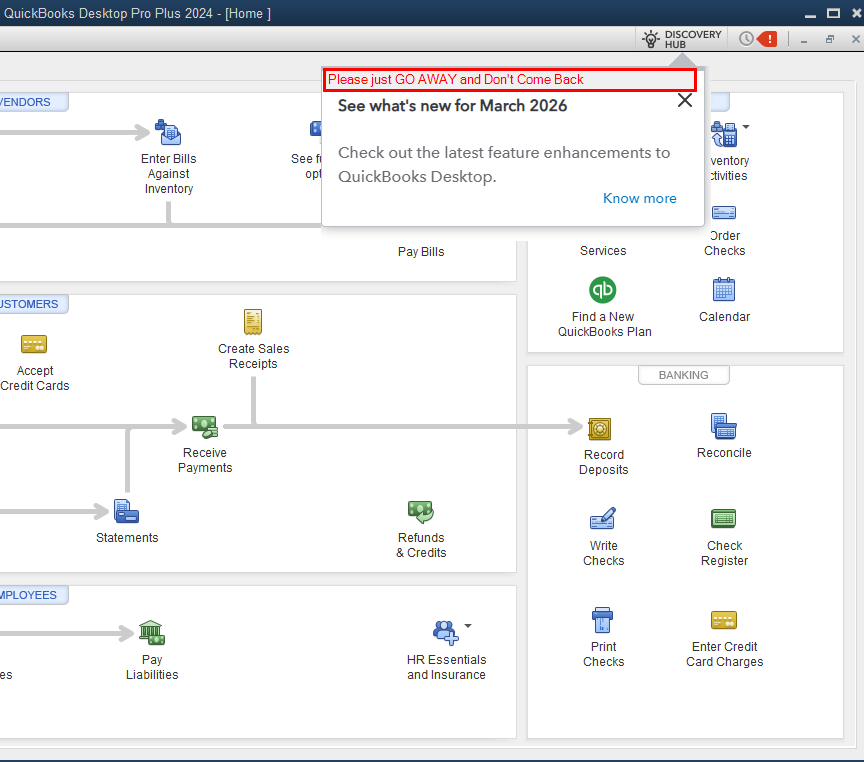Open Write Checks icon
The height and width of the screenshot is (762, 864).
tap(603, 518)
